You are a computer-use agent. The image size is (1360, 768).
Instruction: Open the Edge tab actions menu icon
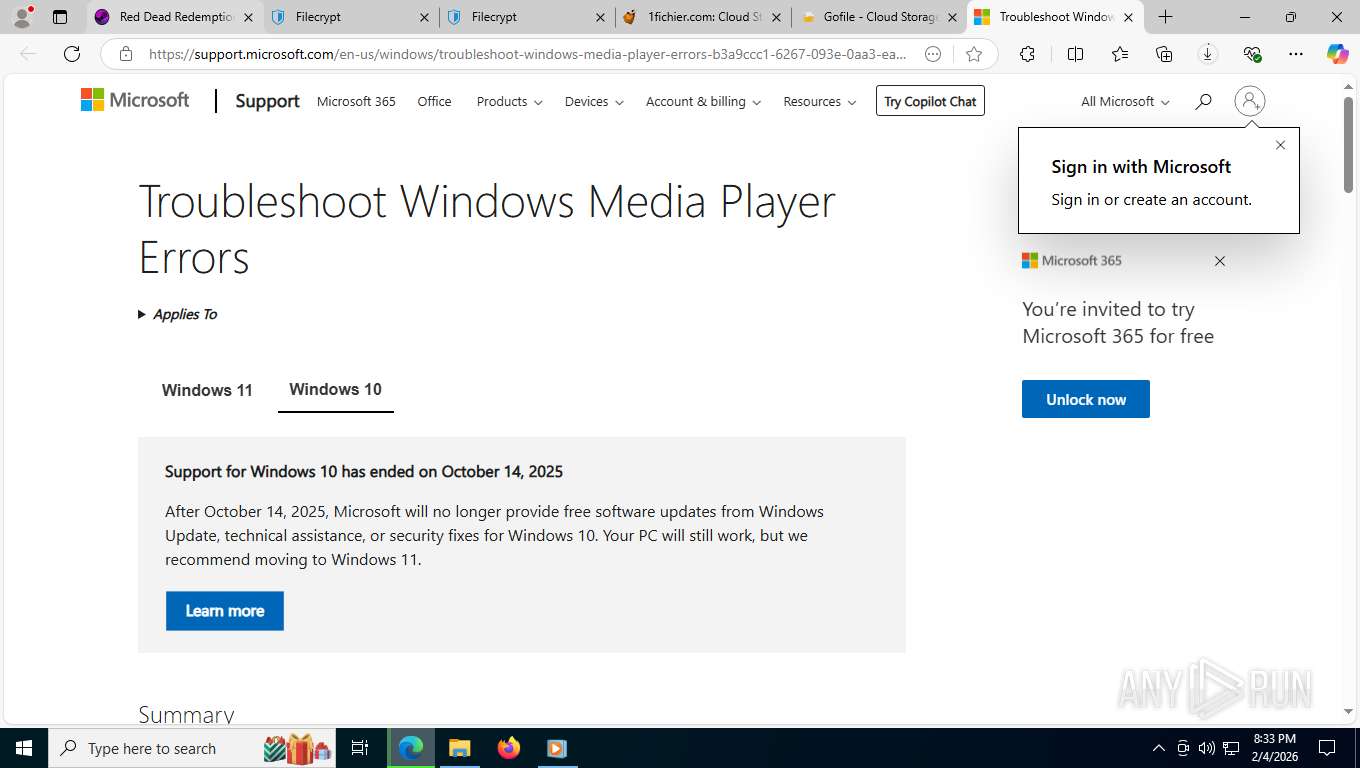pyautogui.click(x=60, y=17)
